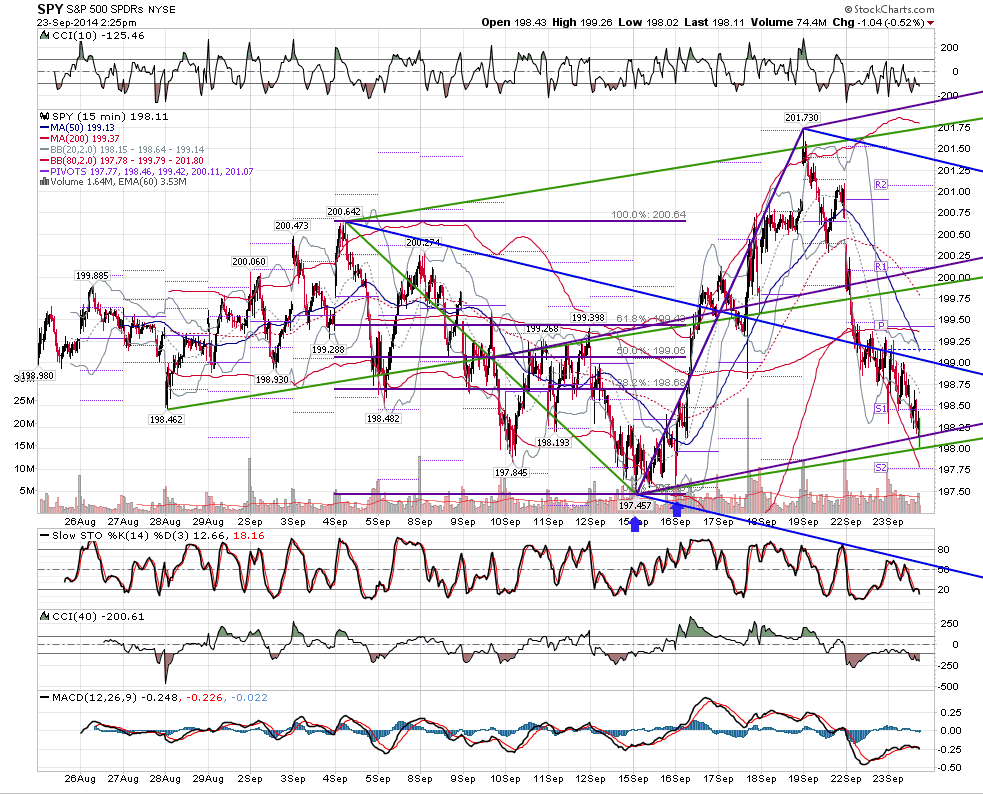Click the black line sample beside Slow STO
983x794 pixels.
click(44, 536)
